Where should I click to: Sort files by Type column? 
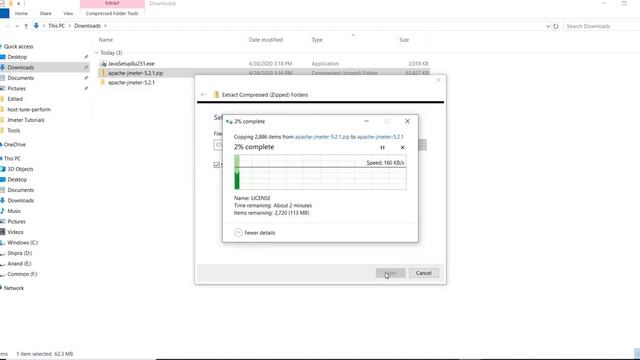317,40
